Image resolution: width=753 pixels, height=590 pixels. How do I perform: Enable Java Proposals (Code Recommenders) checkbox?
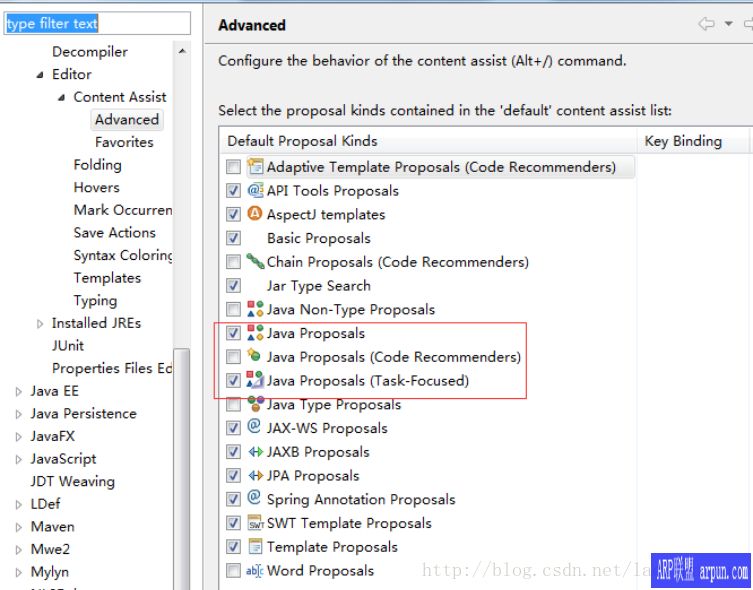point(233,357)
